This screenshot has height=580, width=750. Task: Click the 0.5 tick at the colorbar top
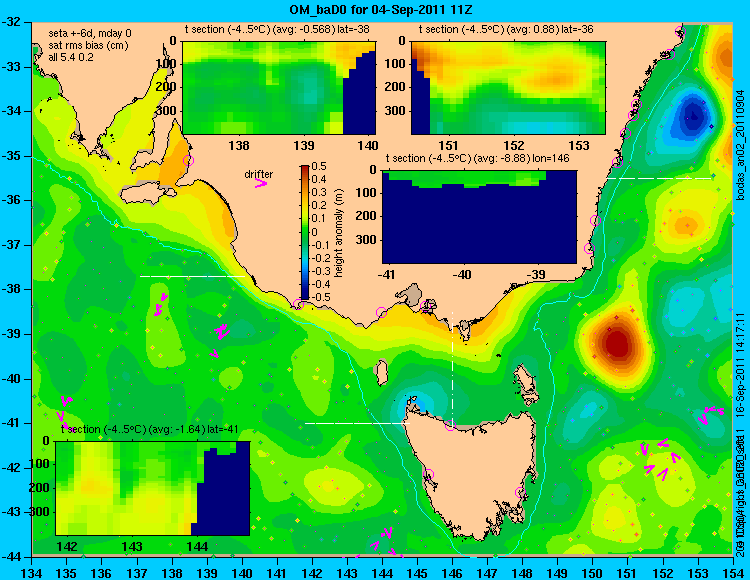[319, 166]
